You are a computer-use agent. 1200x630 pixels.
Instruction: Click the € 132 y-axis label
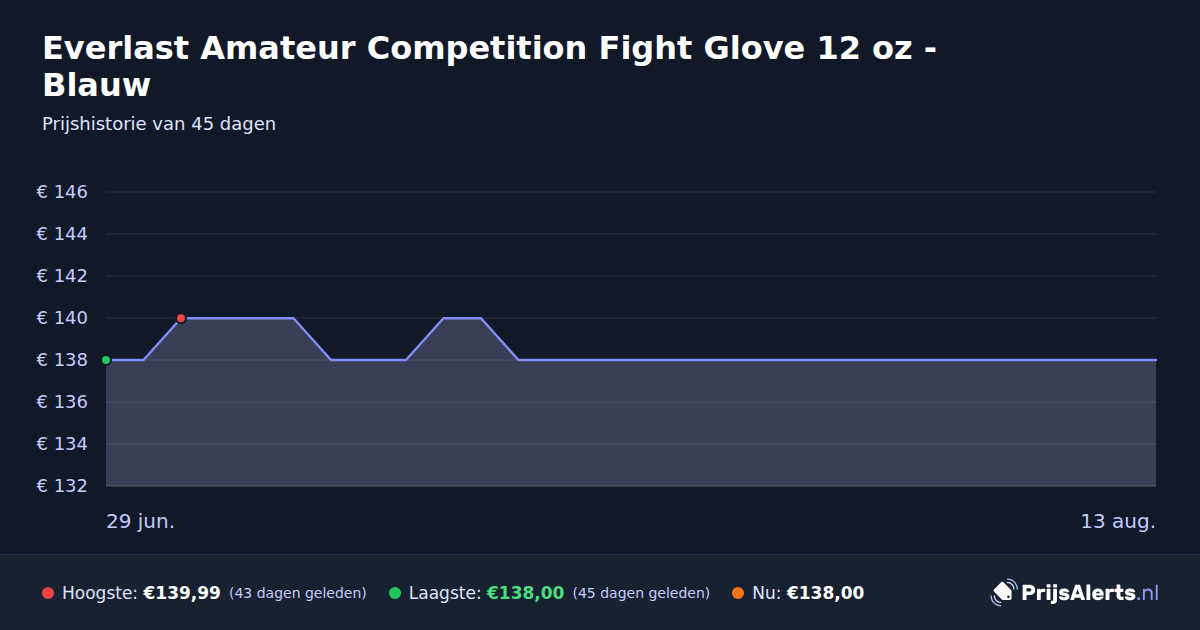(62, 486)
